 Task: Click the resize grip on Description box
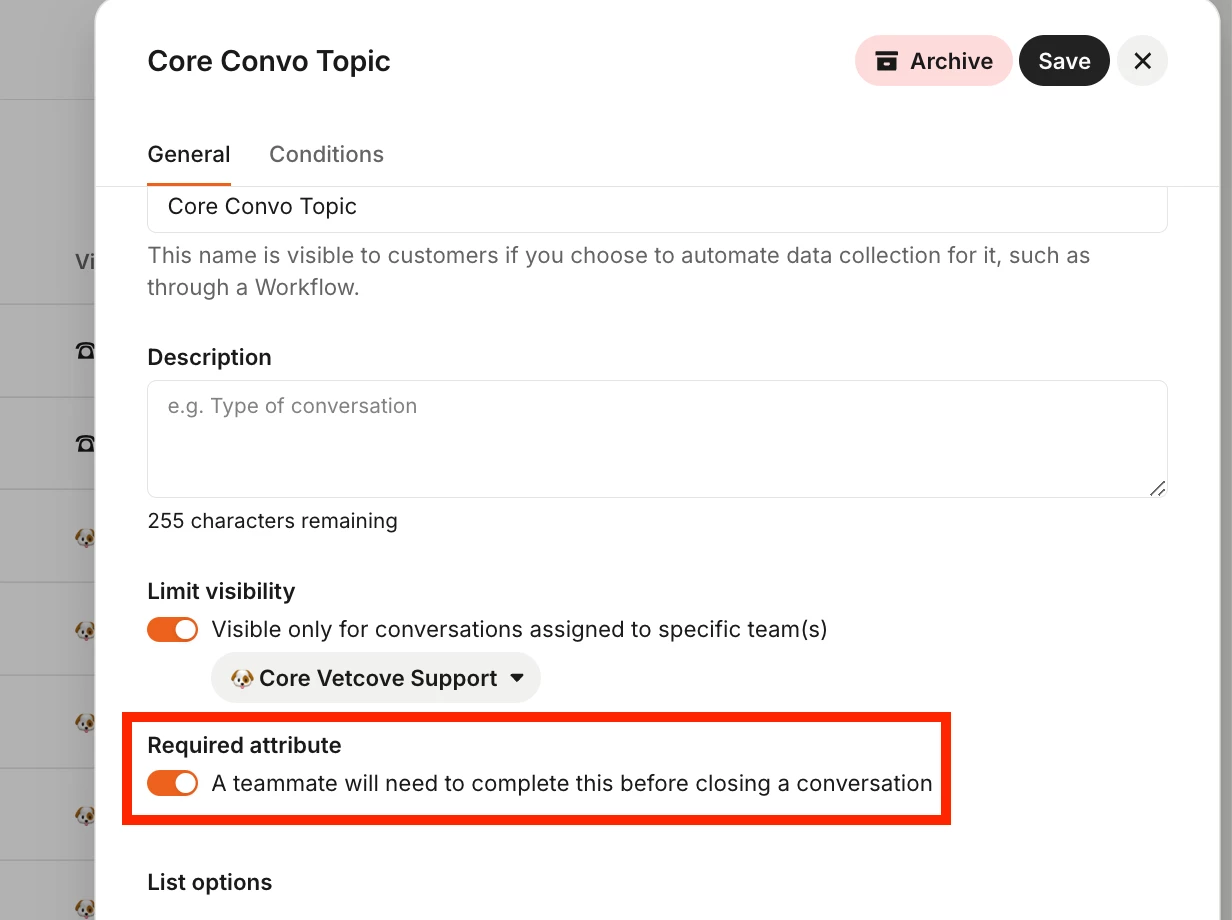(x=1157, y=488)
